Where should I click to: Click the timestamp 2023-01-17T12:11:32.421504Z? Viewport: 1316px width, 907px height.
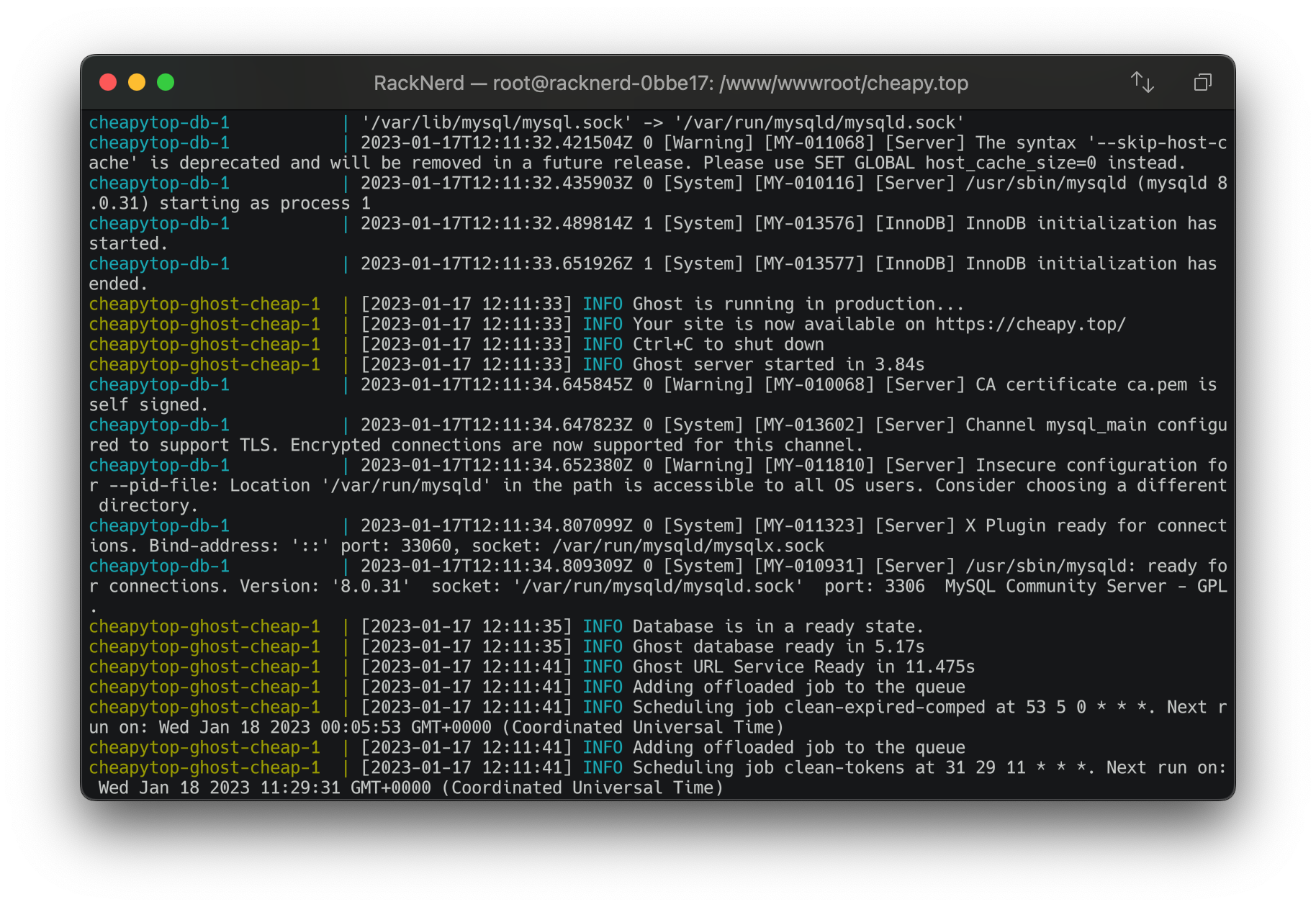pyautogui.click(x=497, y=143)
